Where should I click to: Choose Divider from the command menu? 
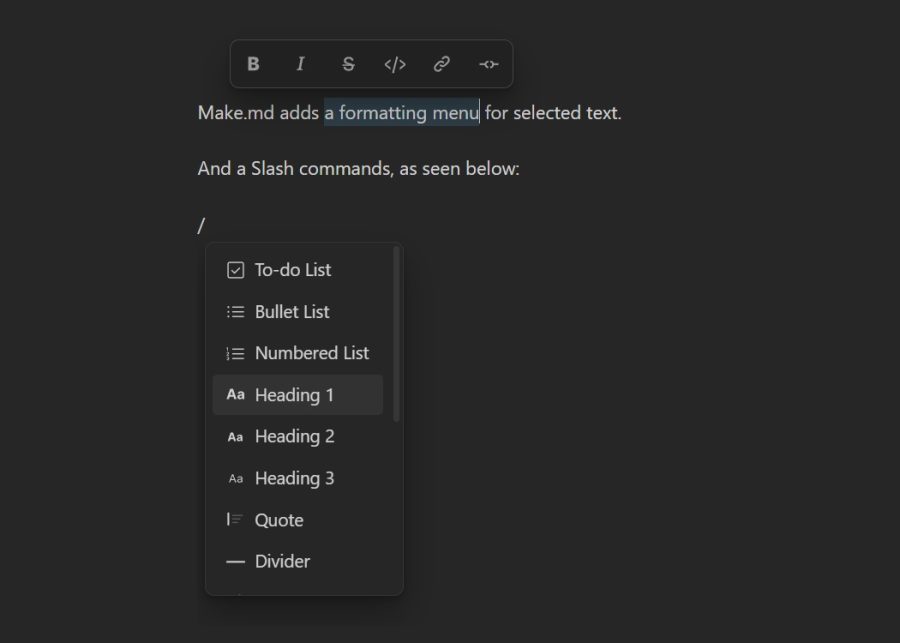(283, 561)
